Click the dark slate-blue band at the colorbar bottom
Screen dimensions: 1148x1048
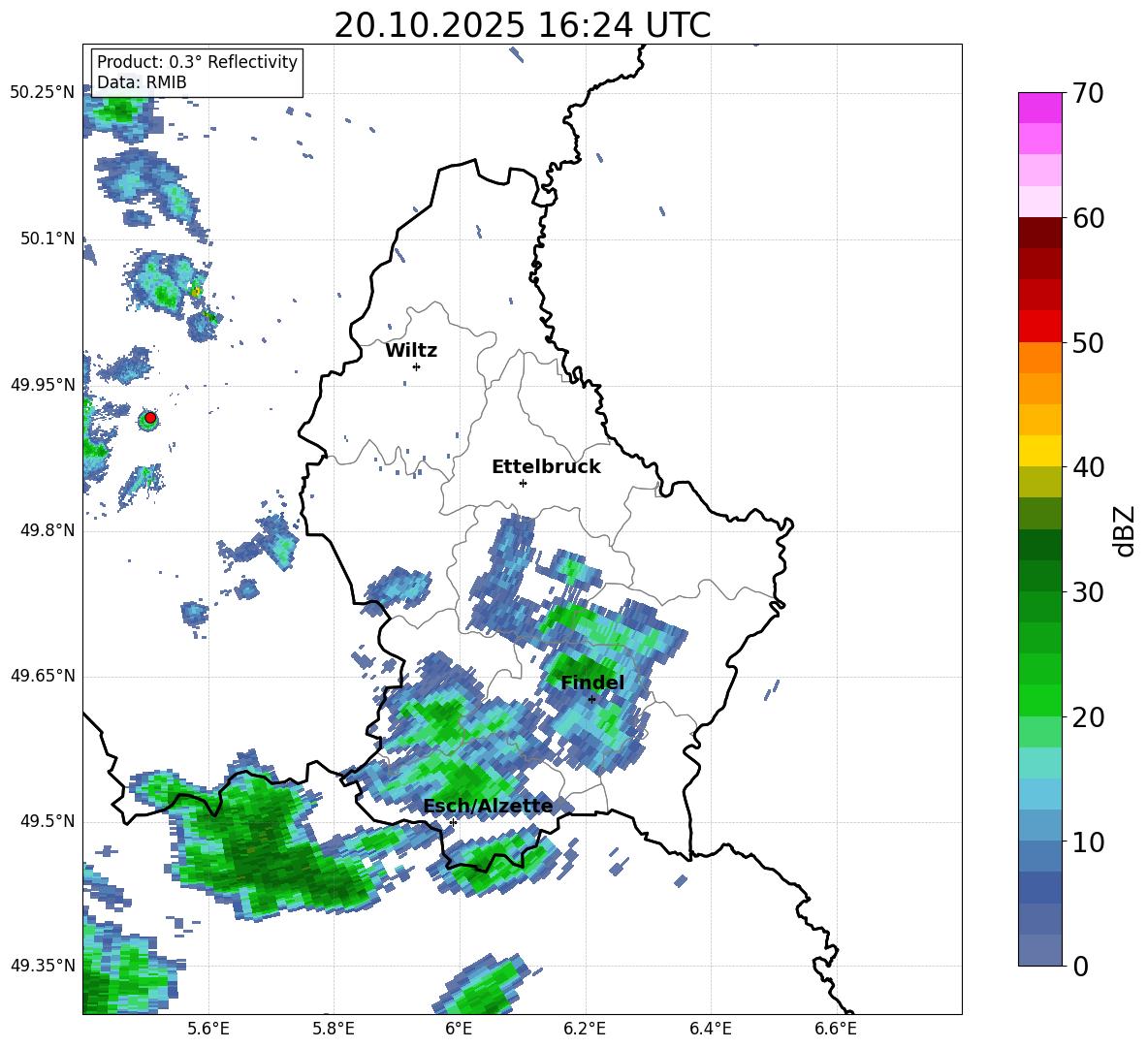tap(1040, 951)
